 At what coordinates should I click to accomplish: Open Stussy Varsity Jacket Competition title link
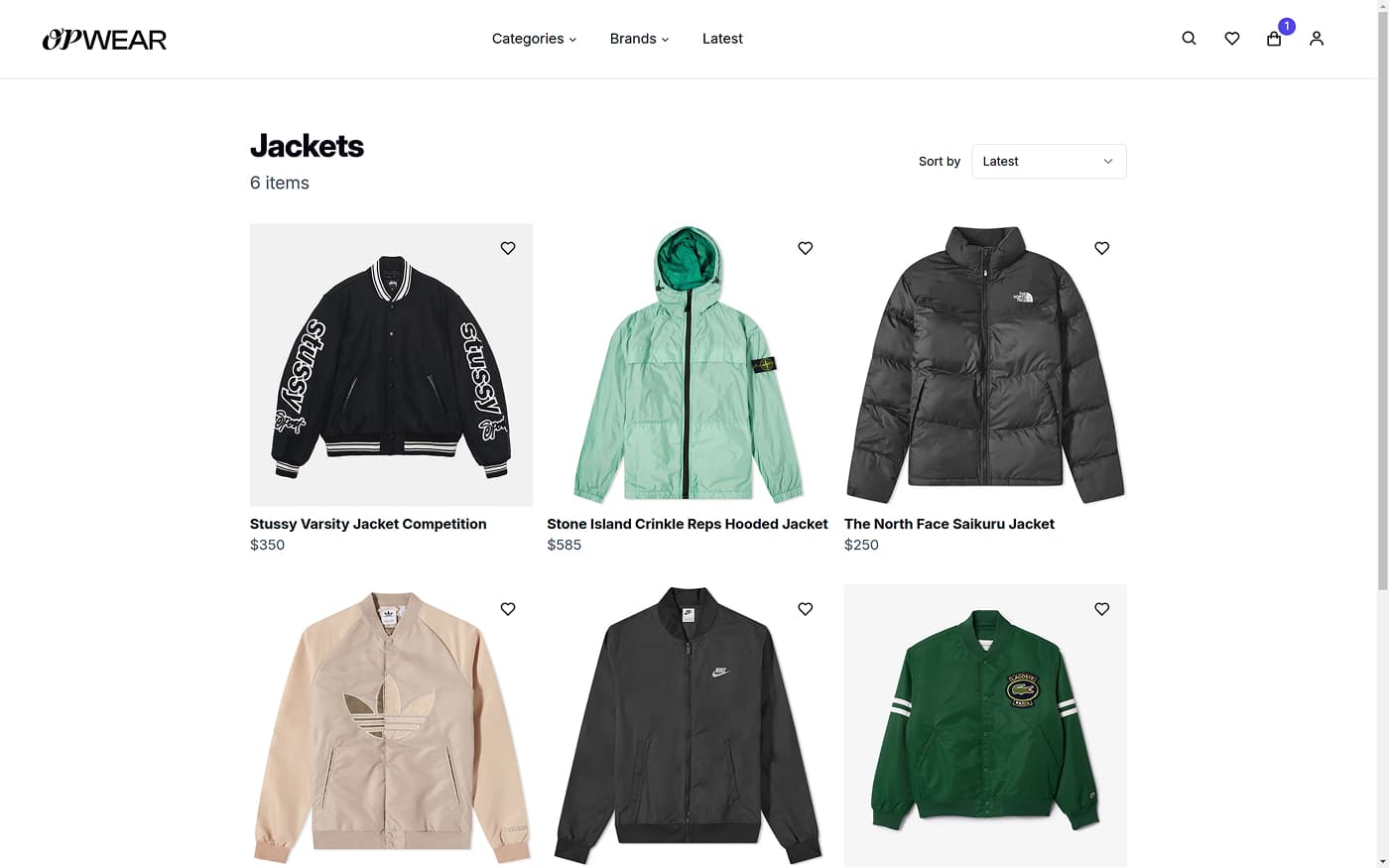tap(368, 524)
